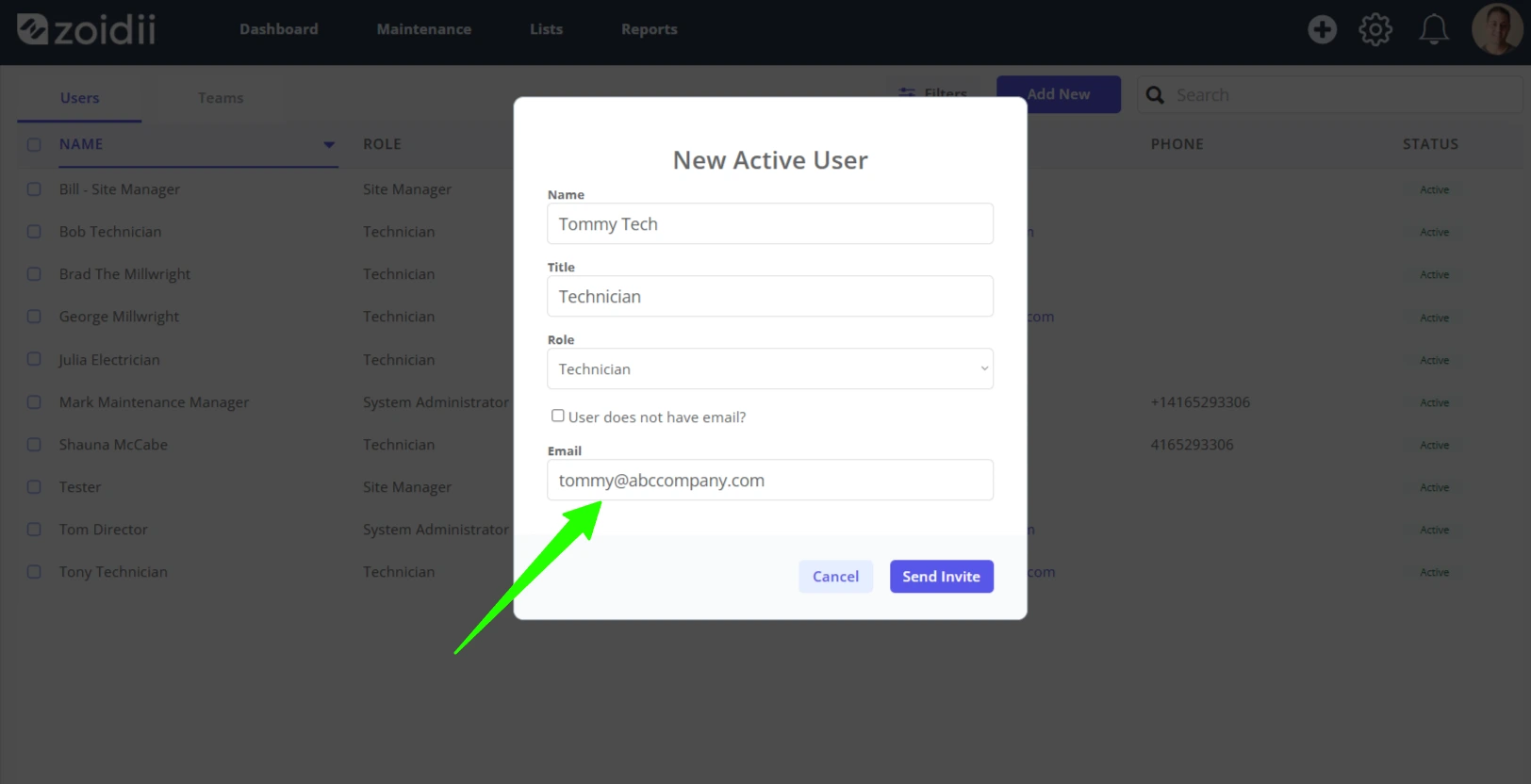
Task: Open user Tester
Action: (x=80, y=487)
